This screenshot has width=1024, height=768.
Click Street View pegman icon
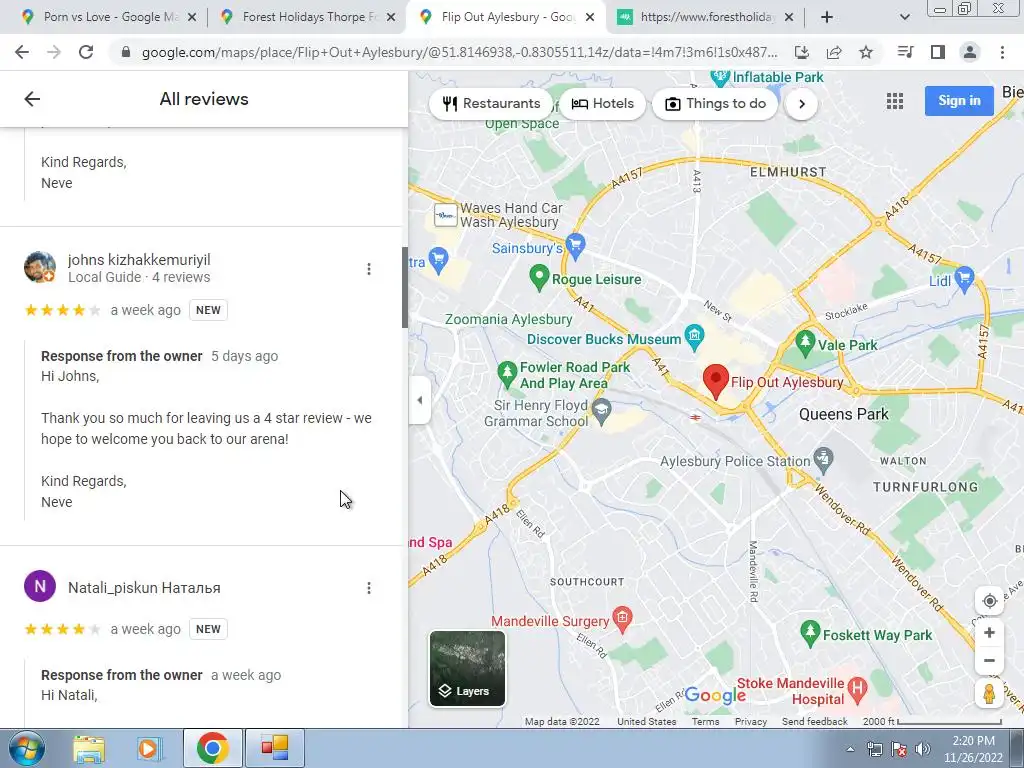click(x=989, y=694)
